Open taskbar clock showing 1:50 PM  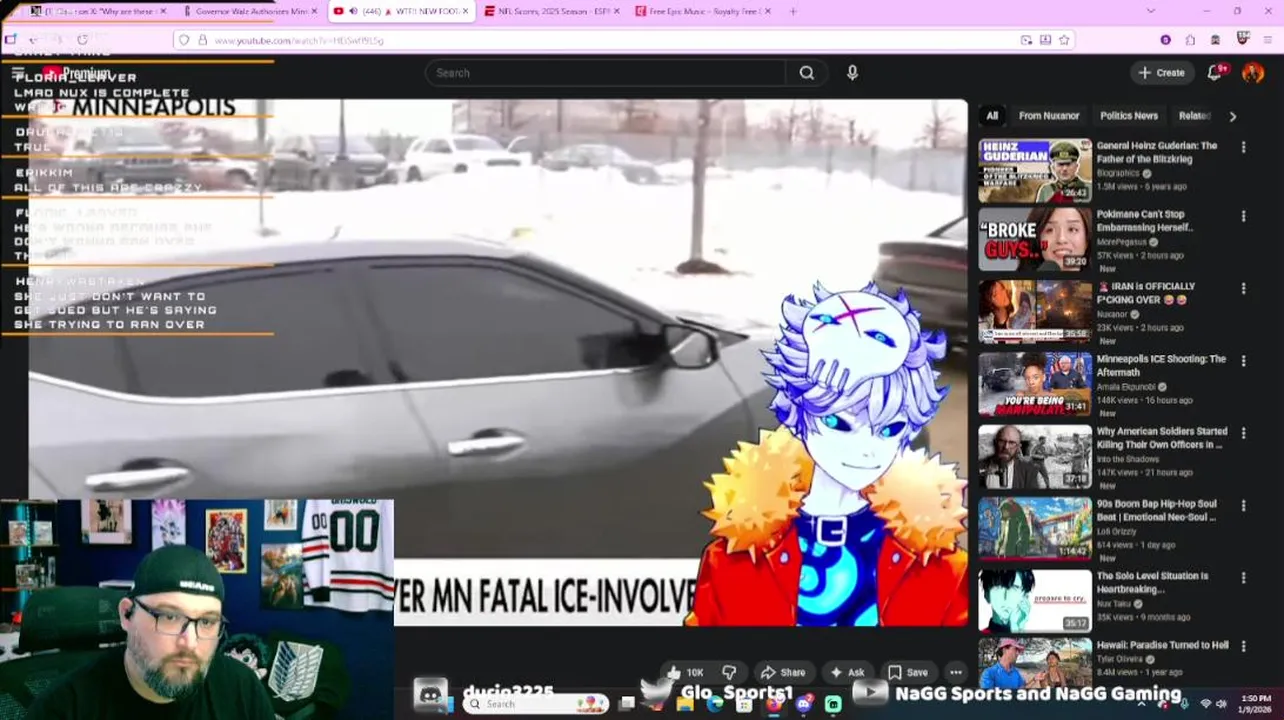click(x=1256, y=704)
